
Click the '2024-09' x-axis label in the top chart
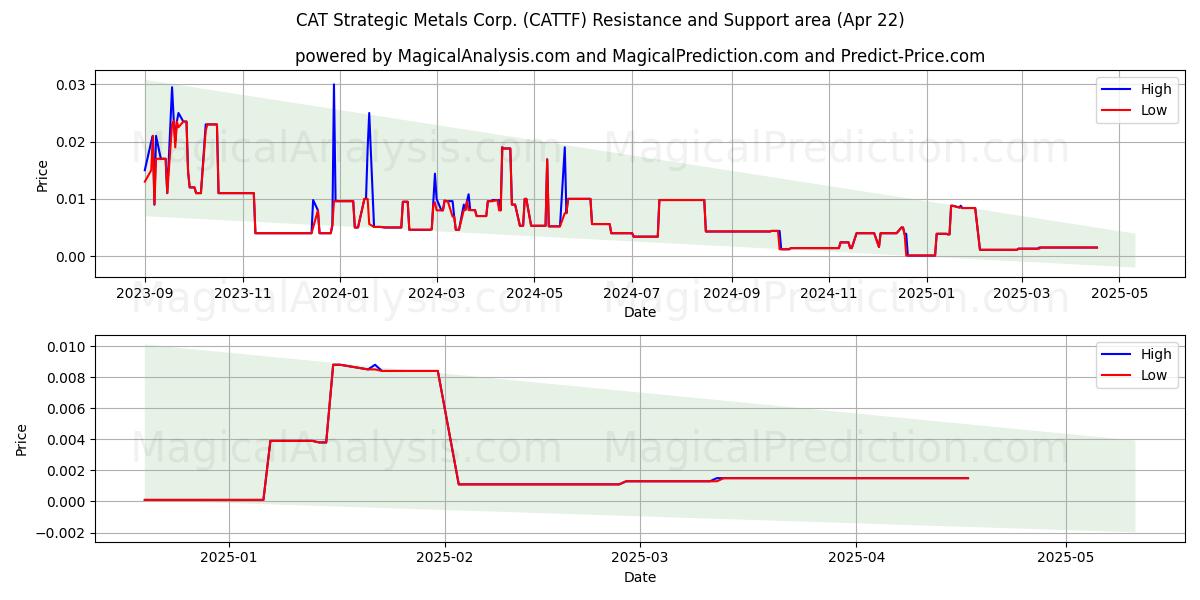coord(731,294)
